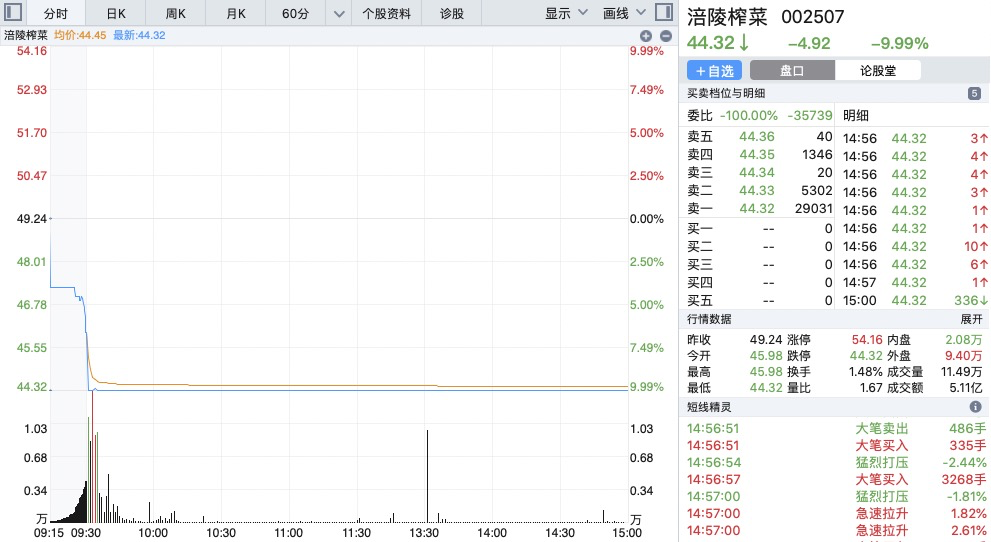991x542 pixels.
Task: Expand the 显示 display dropdown
Action: (566, 13)
